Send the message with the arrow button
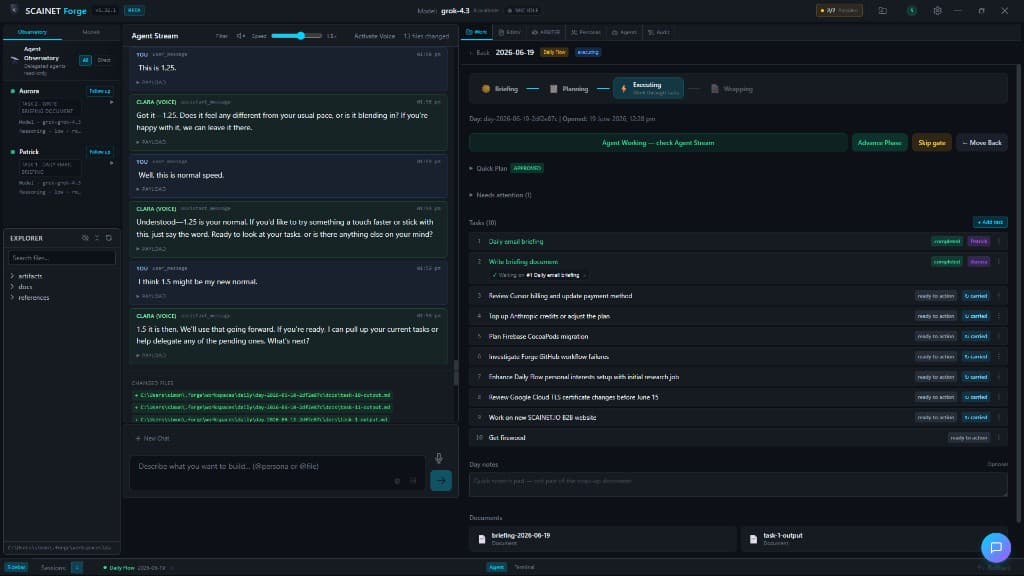 (x=441, y=481)
